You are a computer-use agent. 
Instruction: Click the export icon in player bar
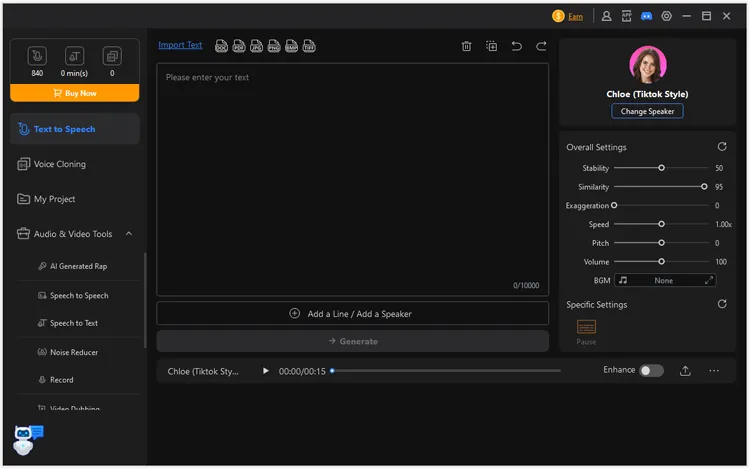point(685,371)
